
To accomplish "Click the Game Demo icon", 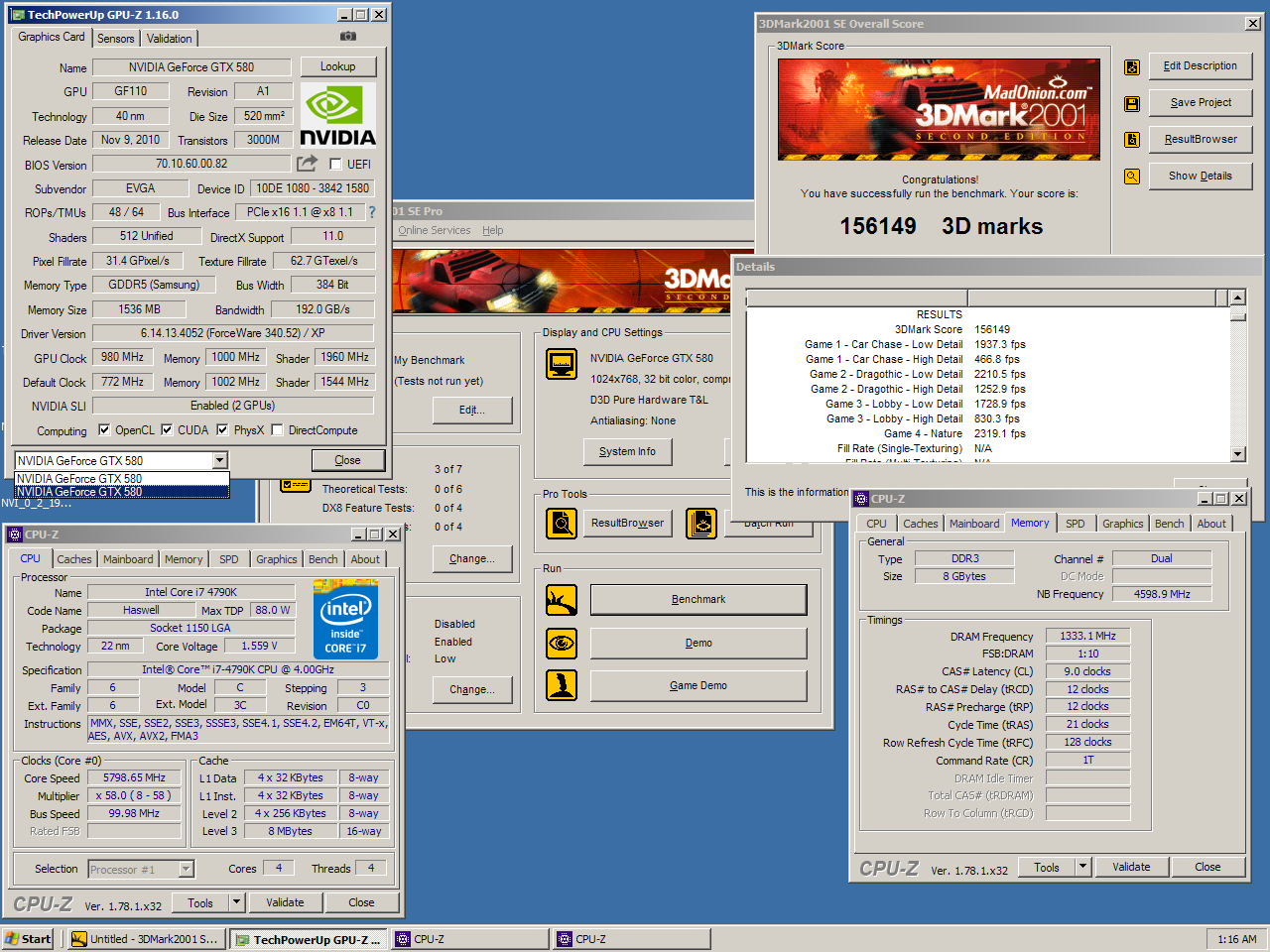I will pos(562,685).
